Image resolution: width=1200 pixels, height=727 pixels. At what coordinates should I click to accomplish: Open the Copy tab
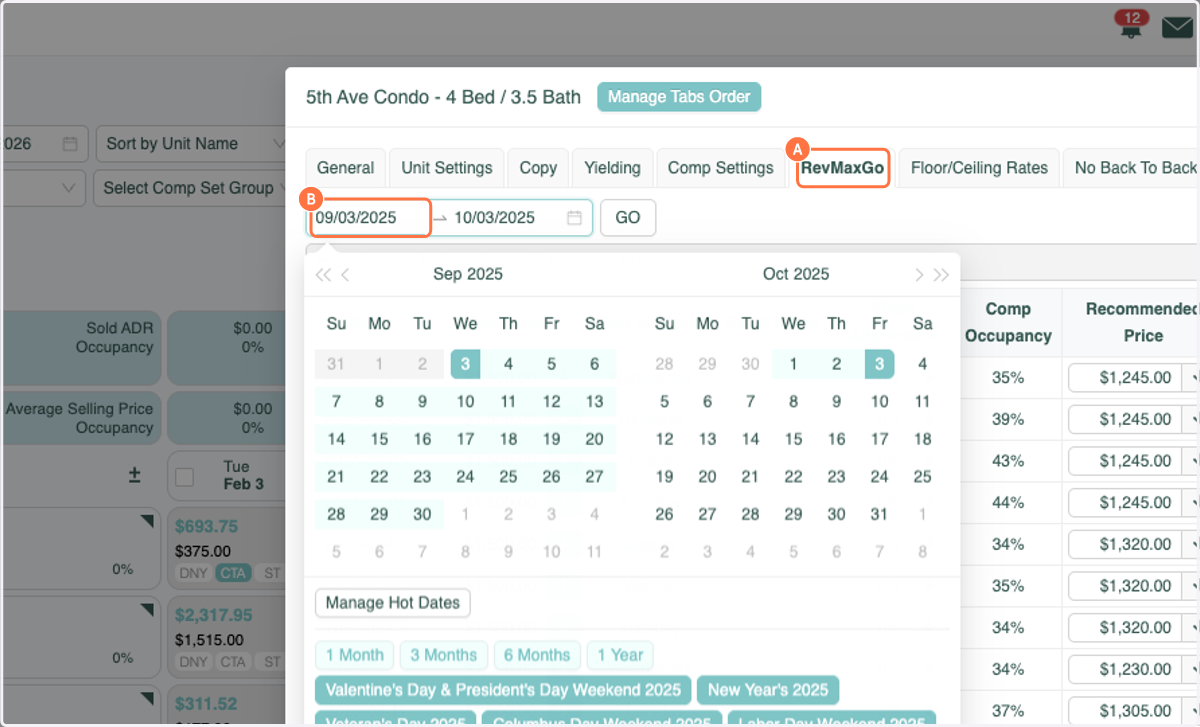[538, 168]
